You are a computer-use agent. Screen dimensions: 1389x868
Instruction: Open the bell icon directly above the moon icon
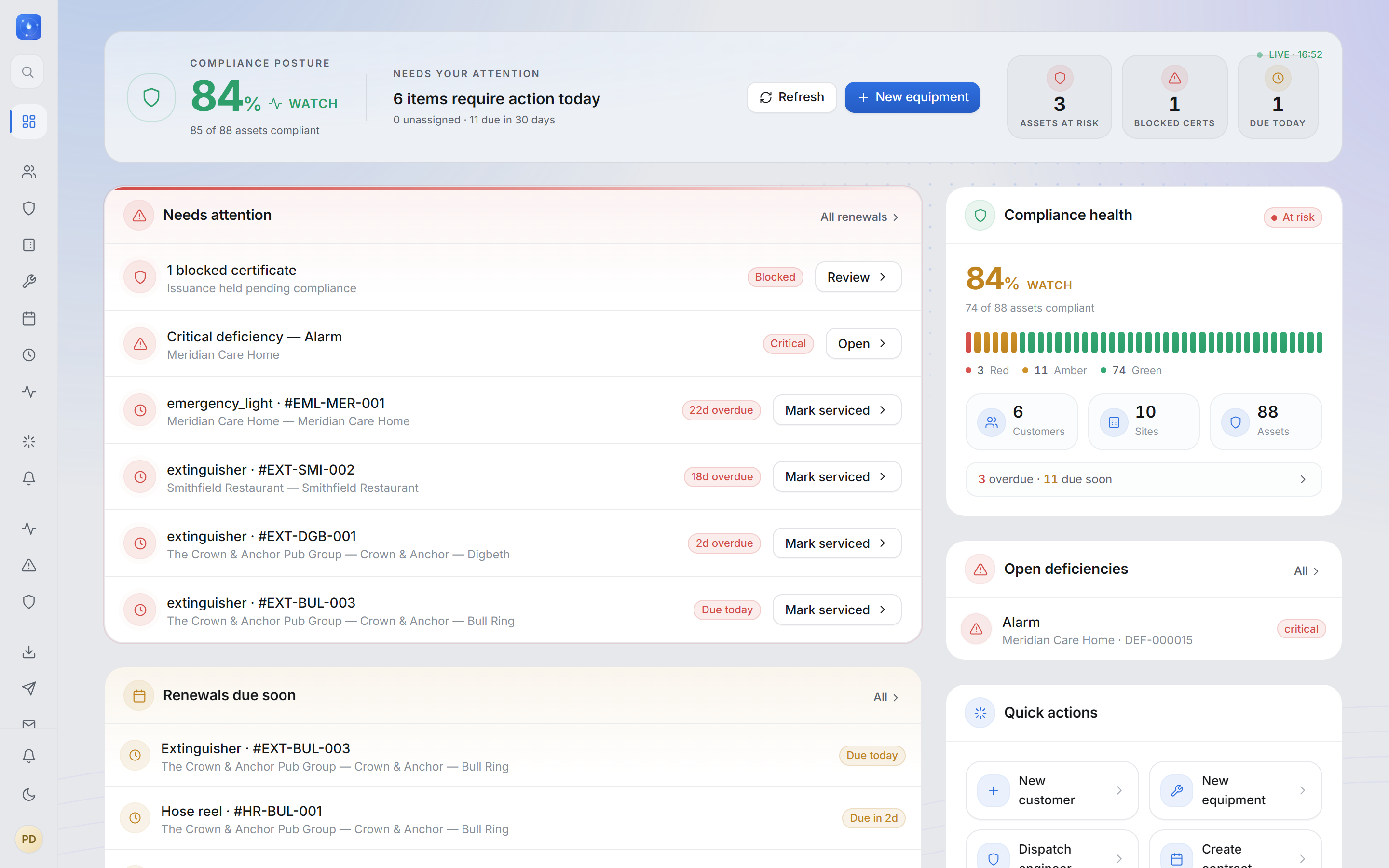pos(29,756)
